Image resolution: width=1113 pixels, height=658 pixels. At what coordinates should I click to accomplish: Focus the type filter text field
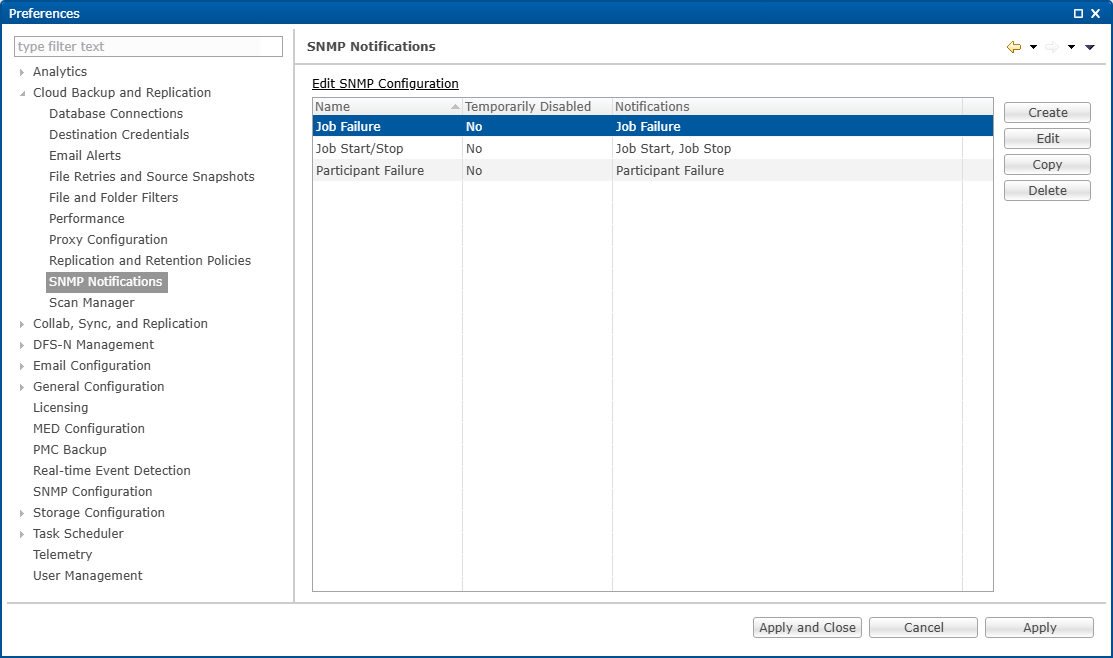click(148, 46)
